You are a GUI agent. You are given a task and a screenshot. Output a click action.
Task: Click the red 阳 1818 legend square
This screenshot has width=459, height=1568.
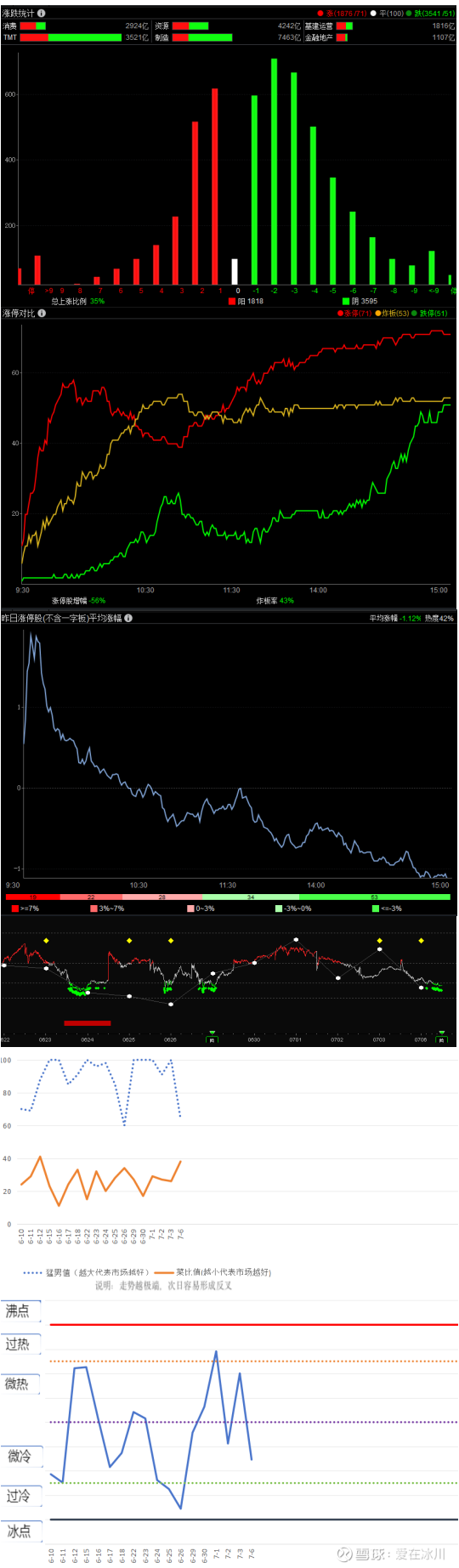coord(231,301)
